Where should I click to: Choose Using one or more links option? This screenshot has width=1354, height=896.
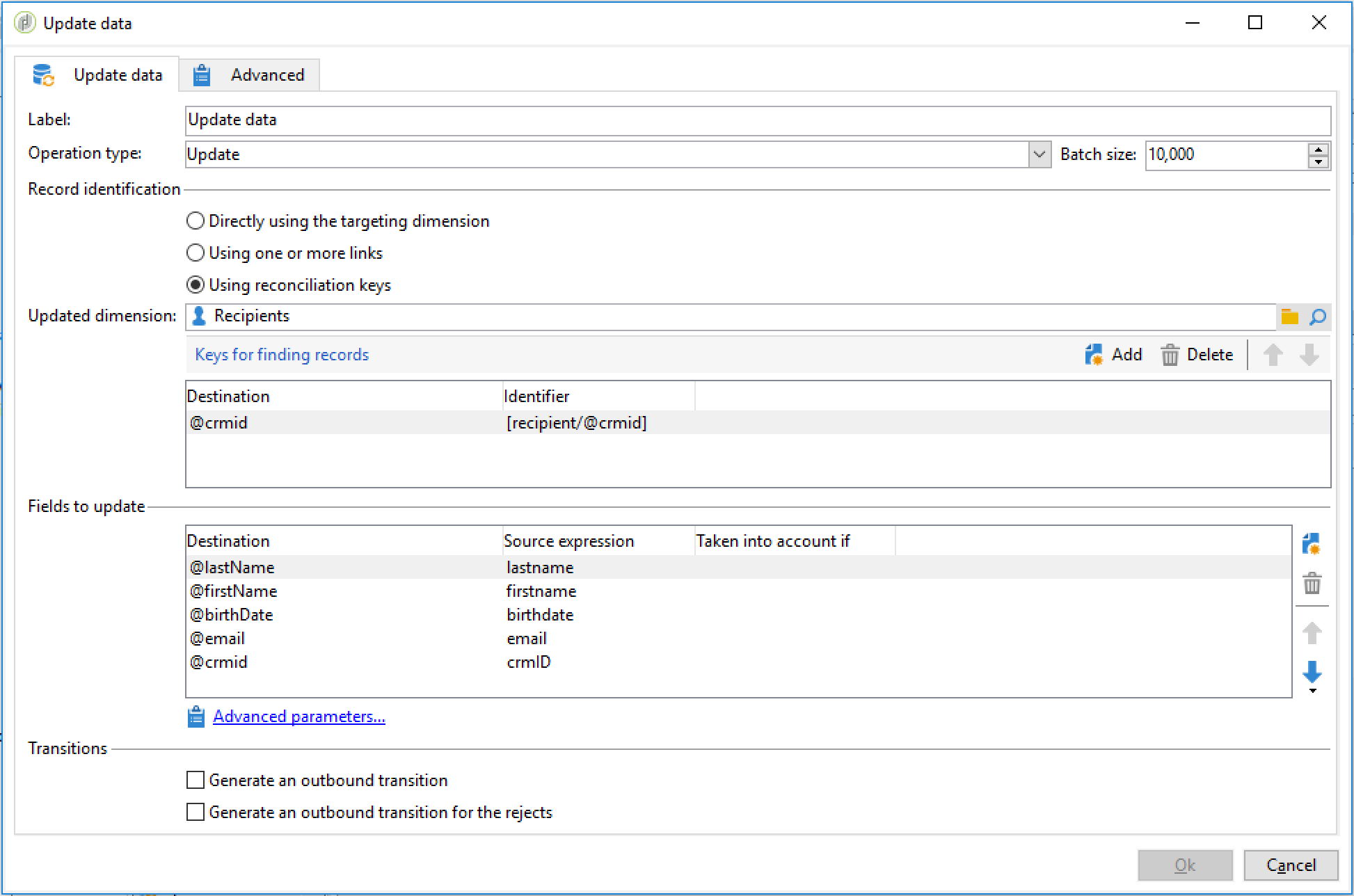196,253
